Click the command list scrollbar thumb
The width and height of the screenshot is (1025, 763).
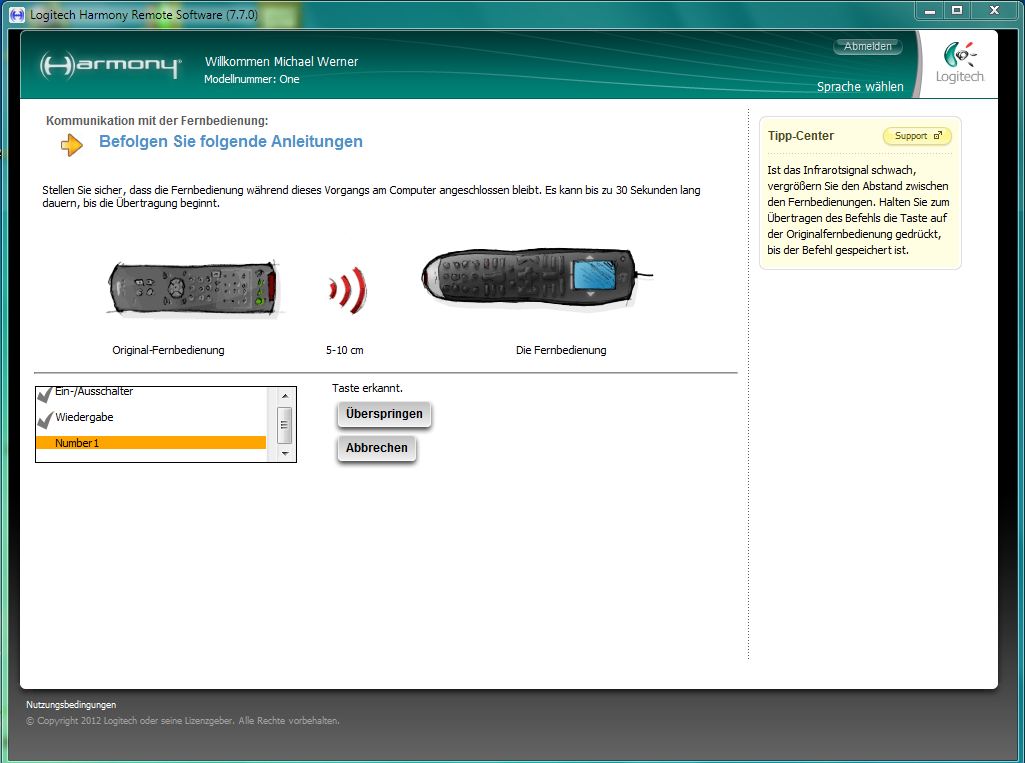(284, 425)
